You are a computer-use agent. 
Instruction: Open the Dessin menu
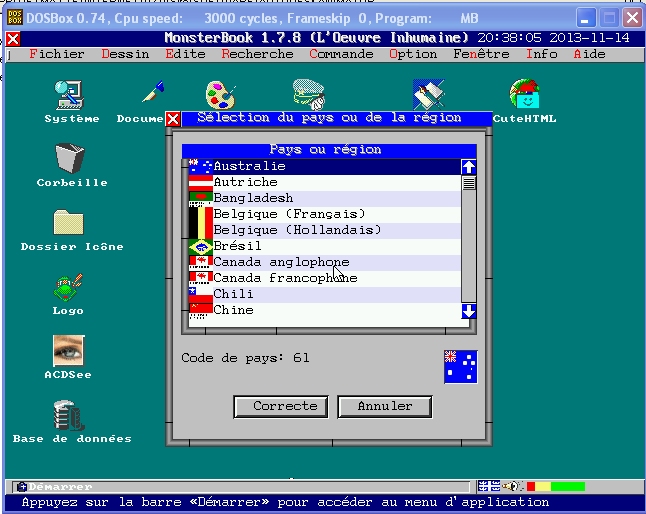pos(125,54)
